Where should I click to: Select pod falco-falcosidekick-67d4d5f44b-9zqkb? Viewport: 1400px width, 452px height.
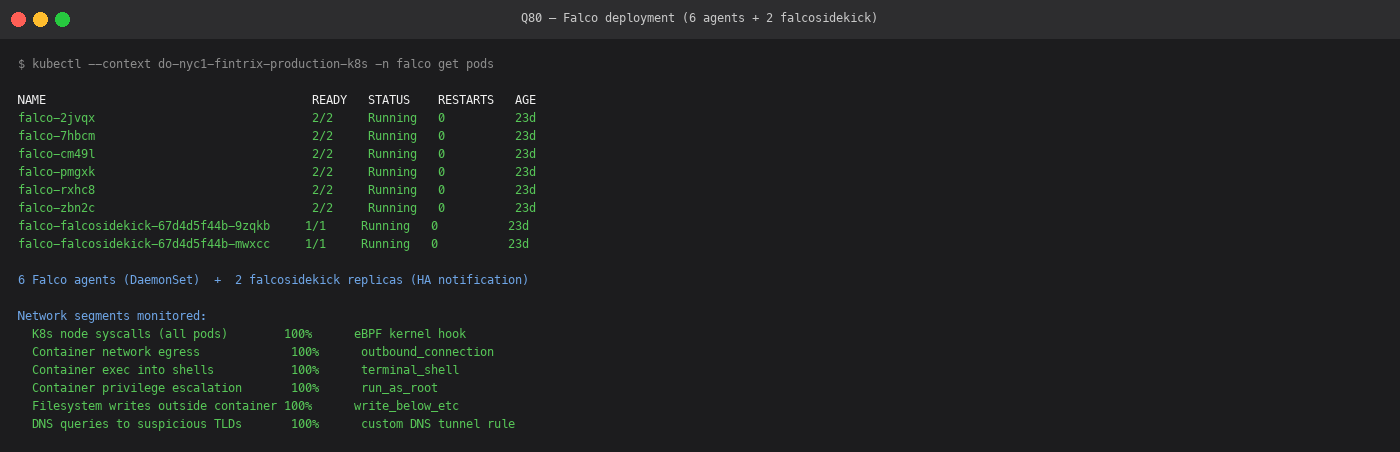[144, 226]
